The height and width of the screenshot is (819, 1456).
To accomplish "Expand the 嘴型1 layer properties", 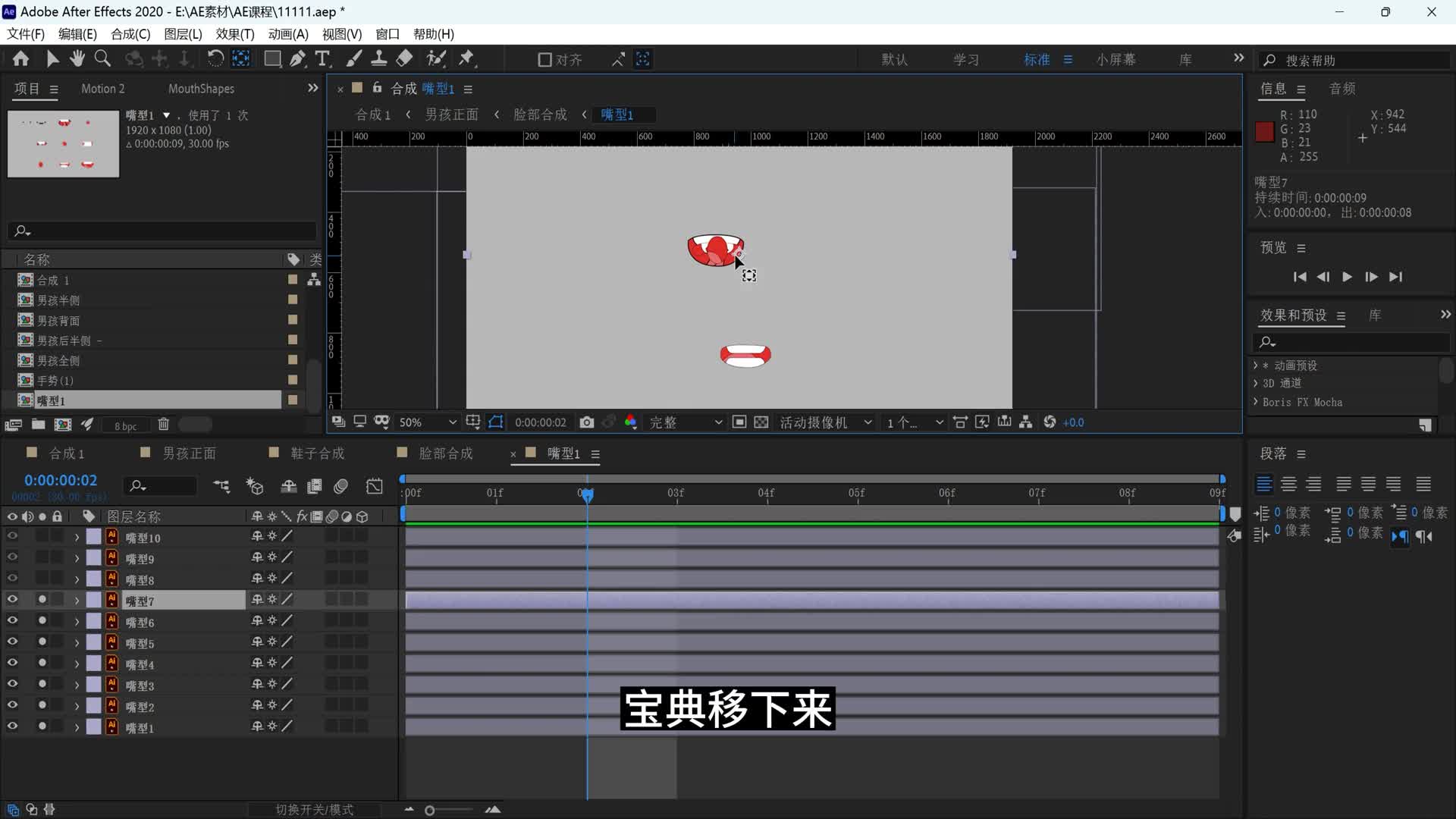I will pos(77,727).
